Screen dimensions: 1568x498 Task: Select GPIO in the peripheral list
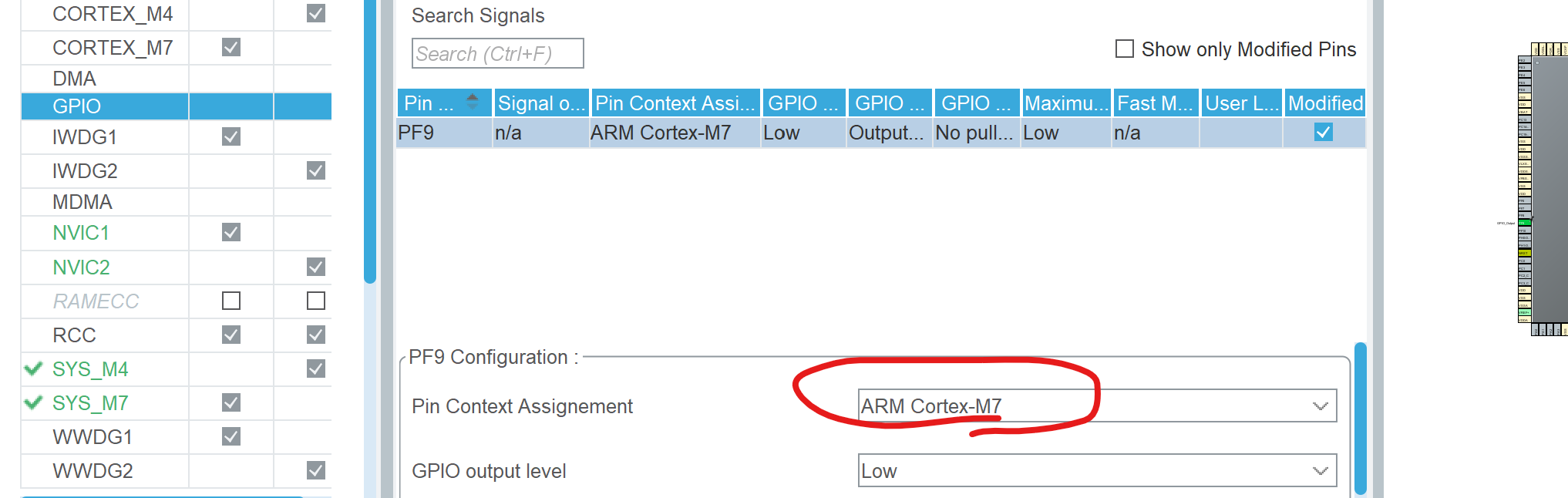click(77, 106)
